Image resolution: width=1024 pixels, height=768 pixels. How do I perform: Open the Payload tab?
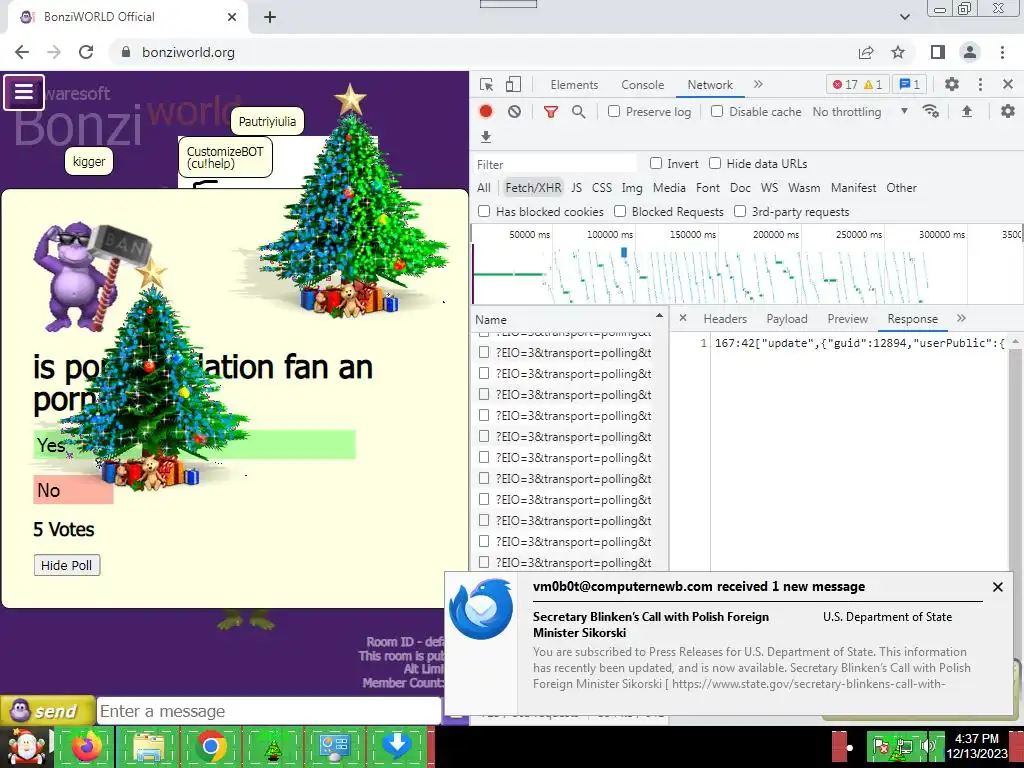click(787, 319)
